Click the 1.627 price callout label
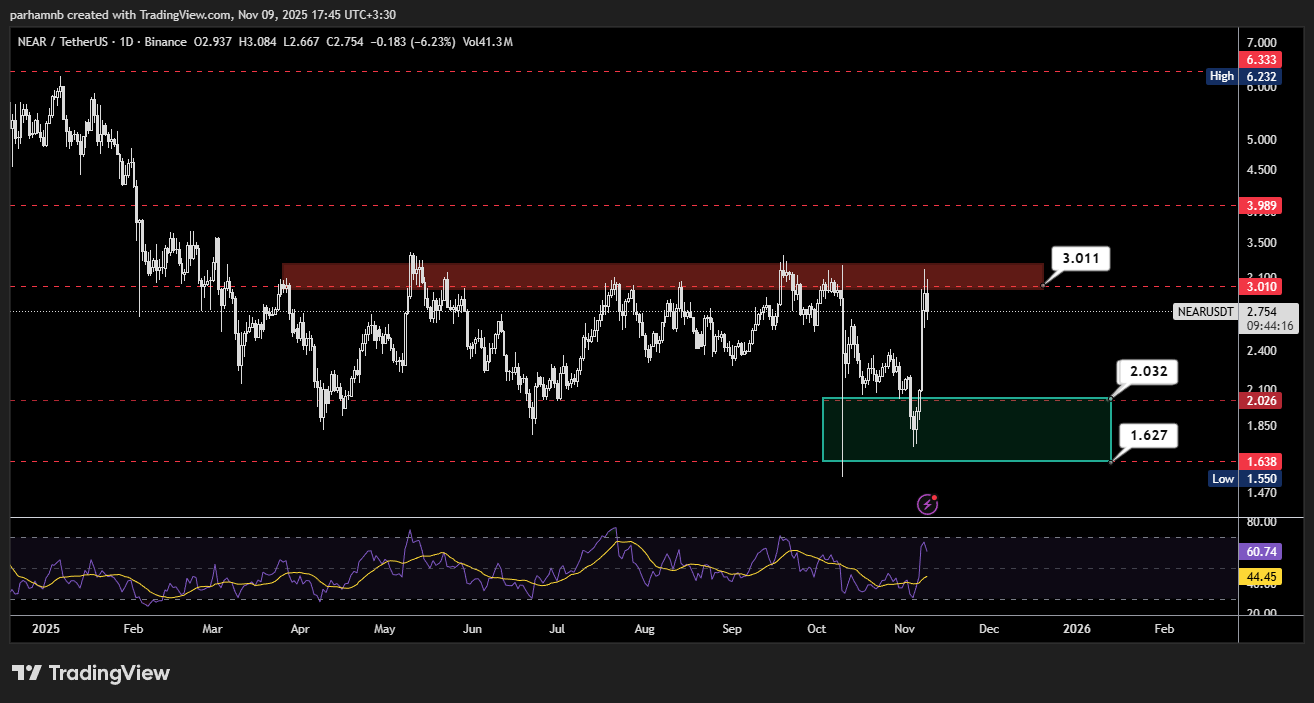The width and height of the screenshot is (1314, 703). (1148, 436)
